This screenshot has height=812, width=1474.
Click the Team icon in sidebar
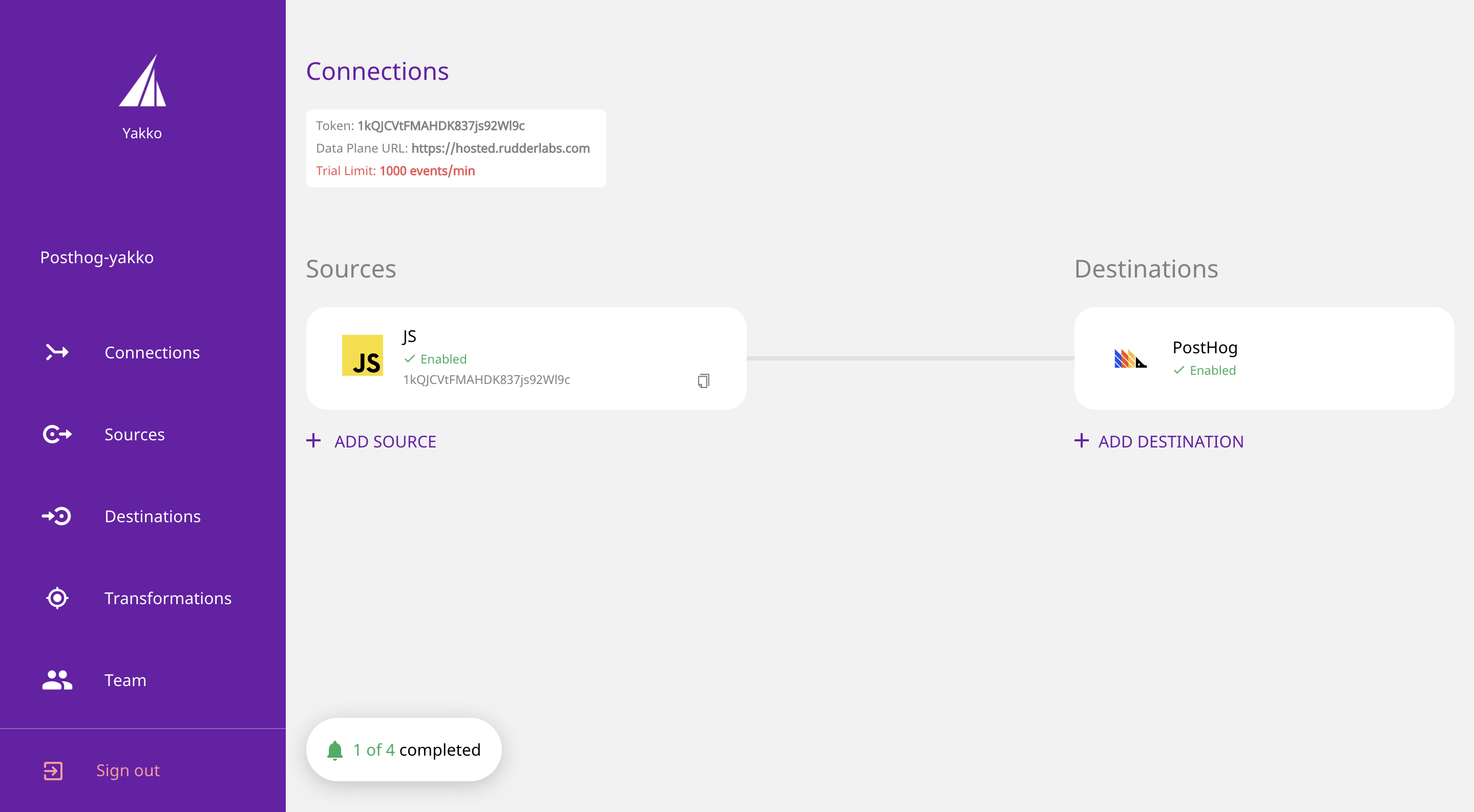click(x=56, y=680)
